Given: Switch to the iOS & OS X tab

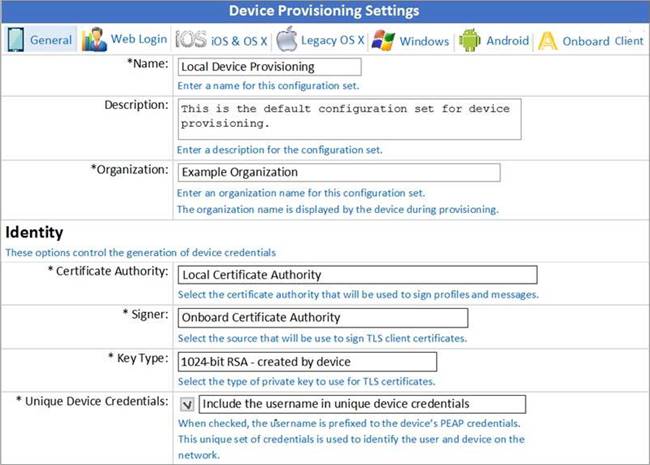Looking at the screenshot, I should tap(239, 41).
